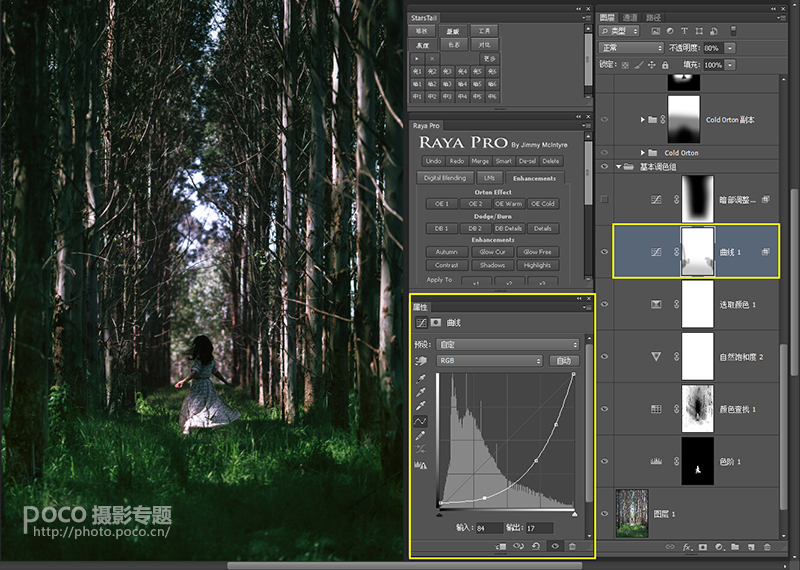Switch to the 通道 Channels tab
Image resolution: width=800 pixels, height=570 pixels.
630,17
